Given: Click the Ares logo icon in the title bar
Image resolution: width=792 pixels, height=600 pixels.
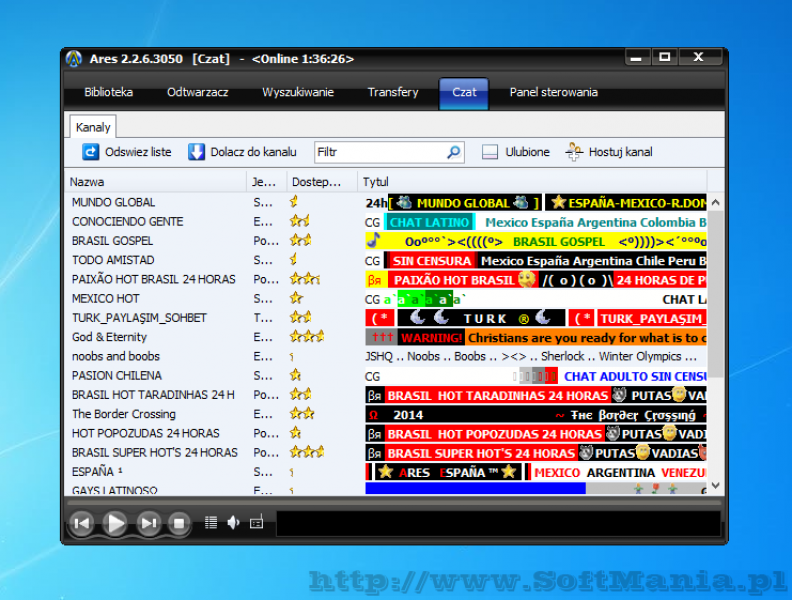Looking at the screenshot, I should coord(74,59).
